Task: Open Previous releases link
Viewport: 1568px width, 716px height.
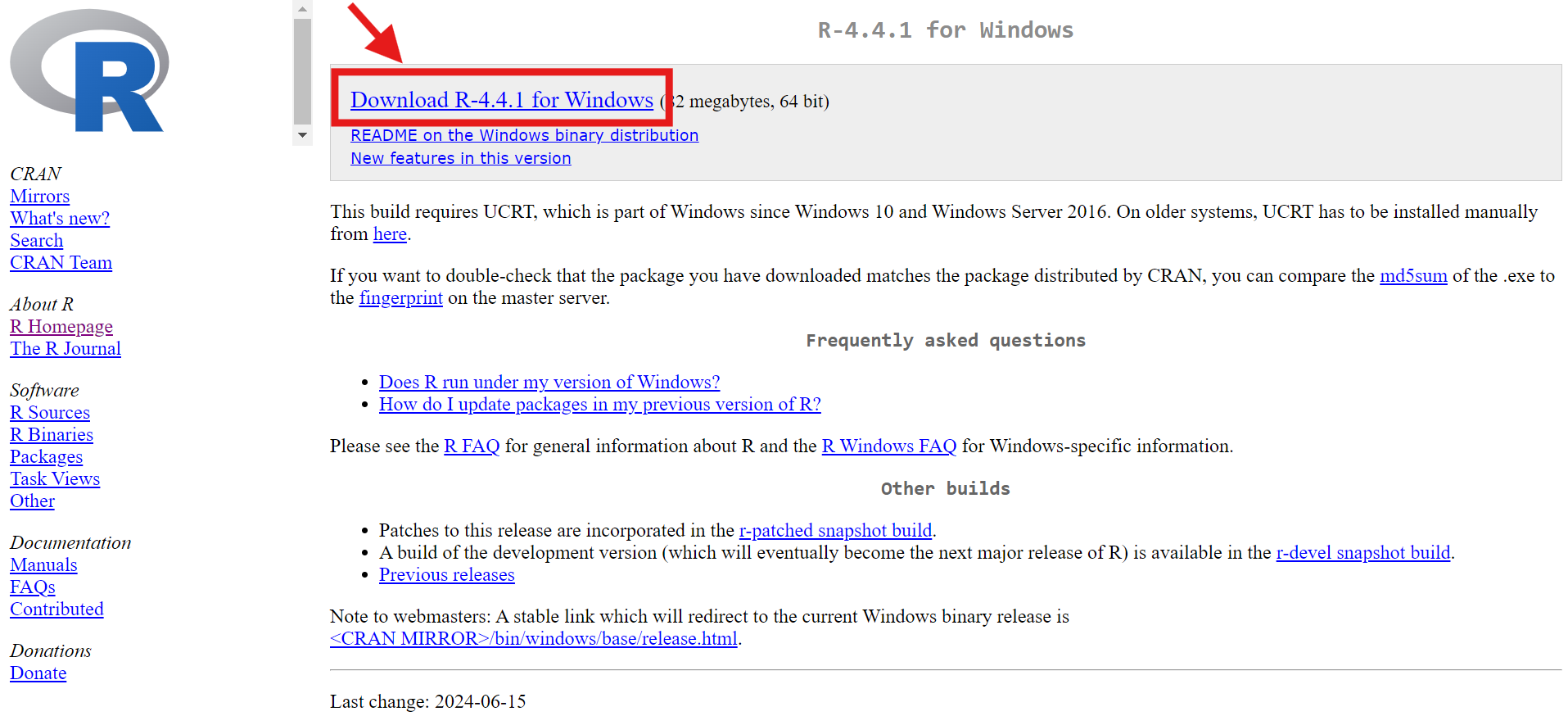Action: coord(446,575)
